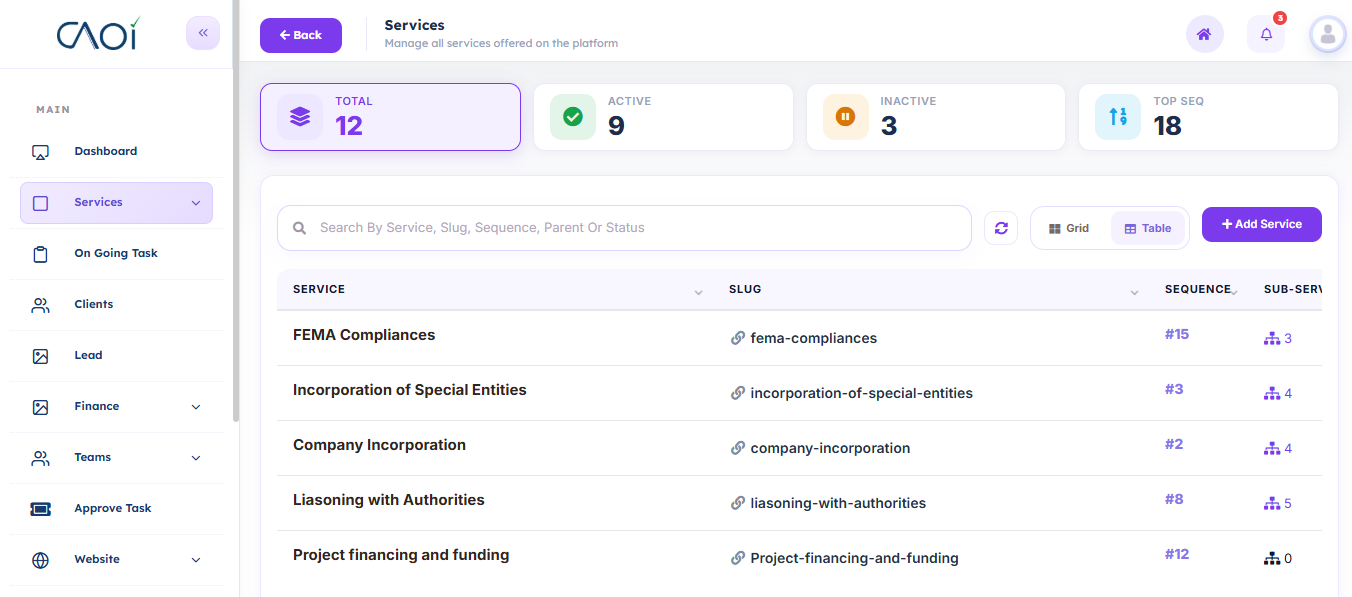Image resolution: width=1352 pixels, height=597 pixels.
Task: Click the Clients people icon
Action: (x=40, y=305)
